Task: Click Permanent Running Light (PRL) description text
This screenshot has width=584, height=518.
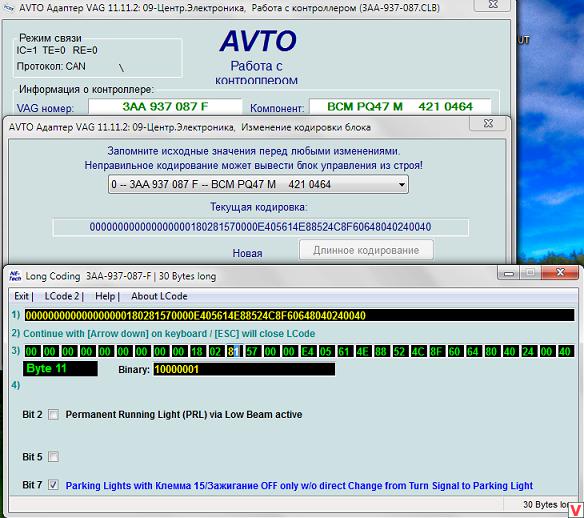Action: 184,414
